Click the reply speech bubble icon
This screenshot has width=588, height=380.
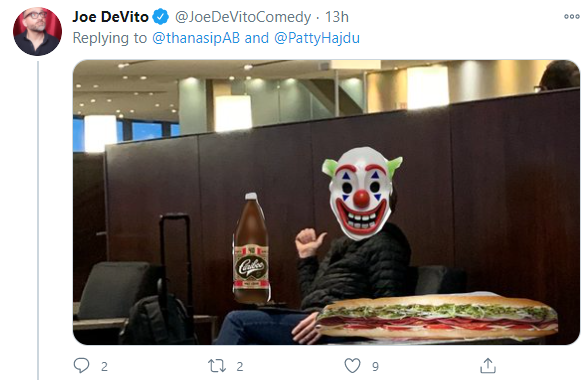pyautogui.click(x=81, y=365)
